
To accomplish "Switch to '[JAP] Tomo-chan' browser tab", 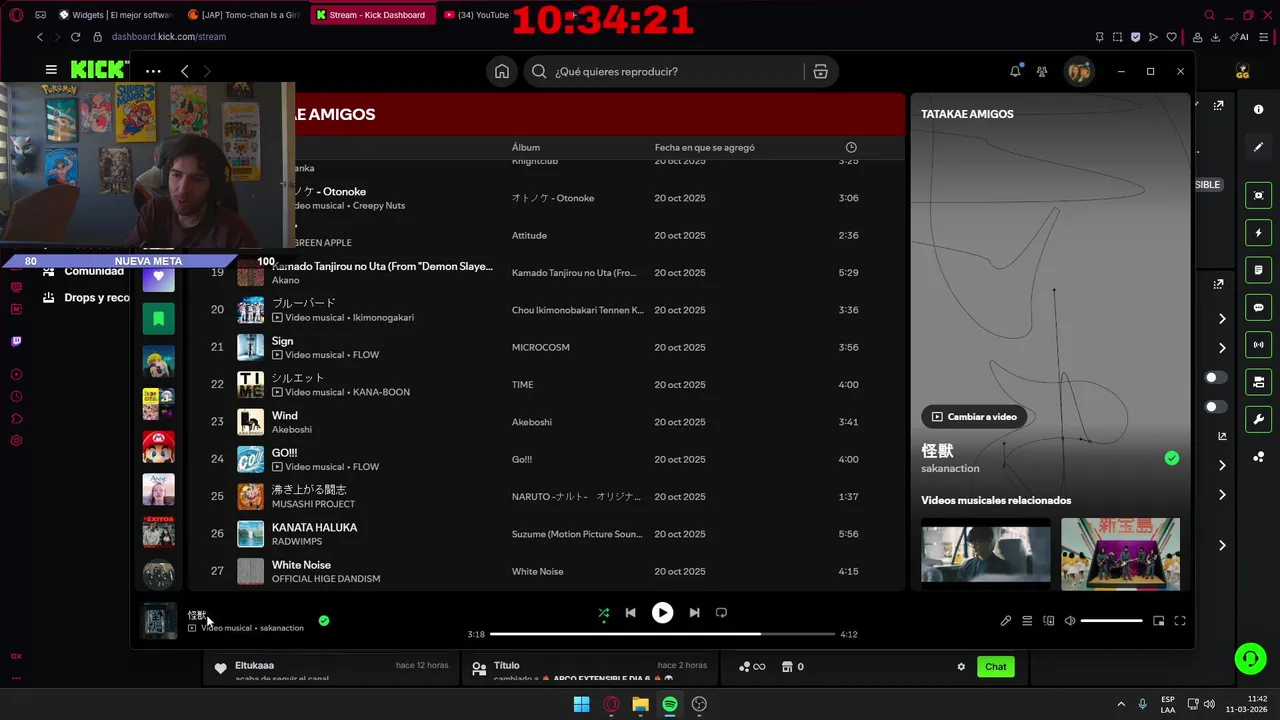I will [245, 15].
